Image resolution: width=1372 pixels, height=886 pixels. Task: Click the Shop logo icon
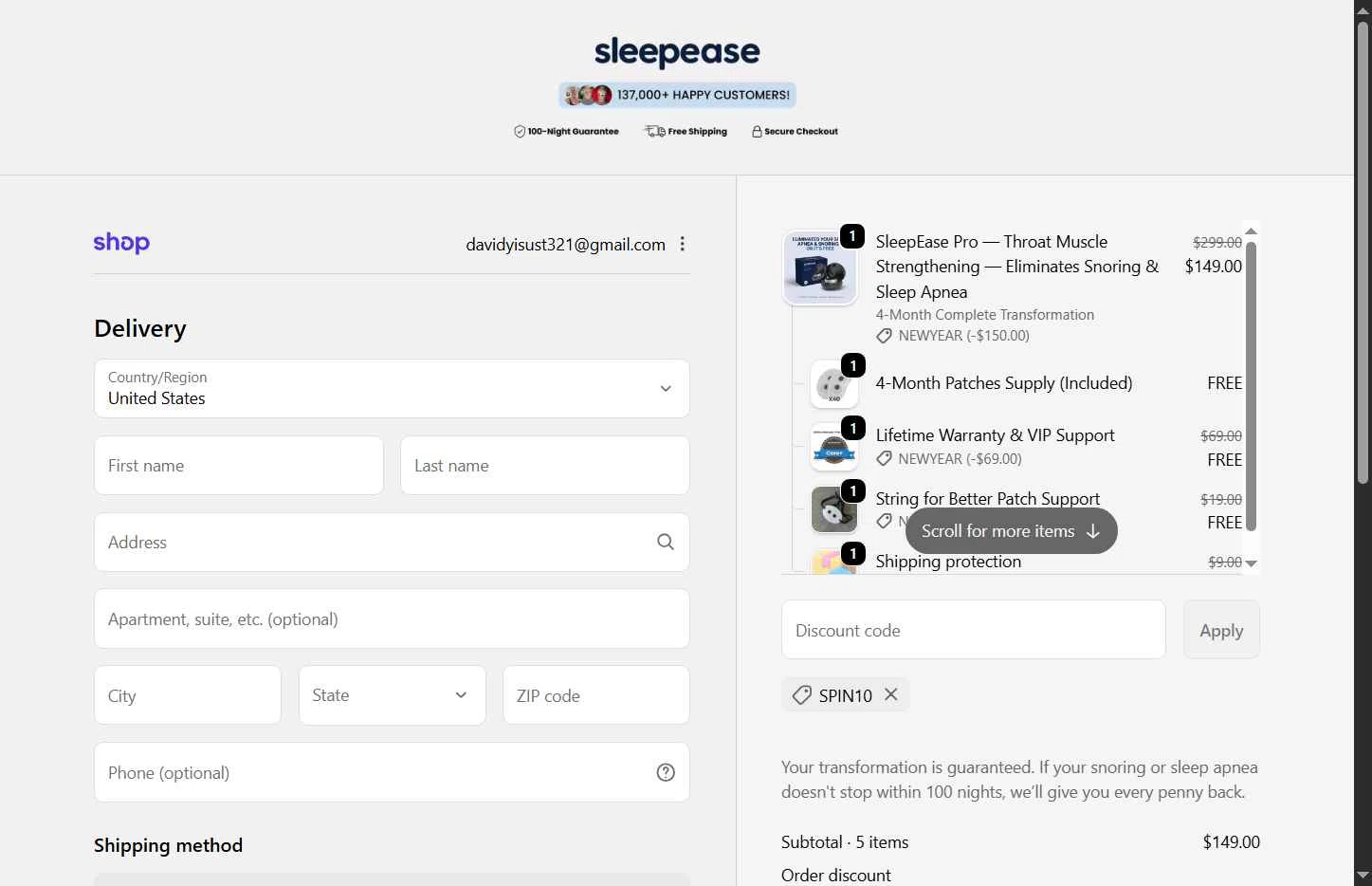[121, 243]
